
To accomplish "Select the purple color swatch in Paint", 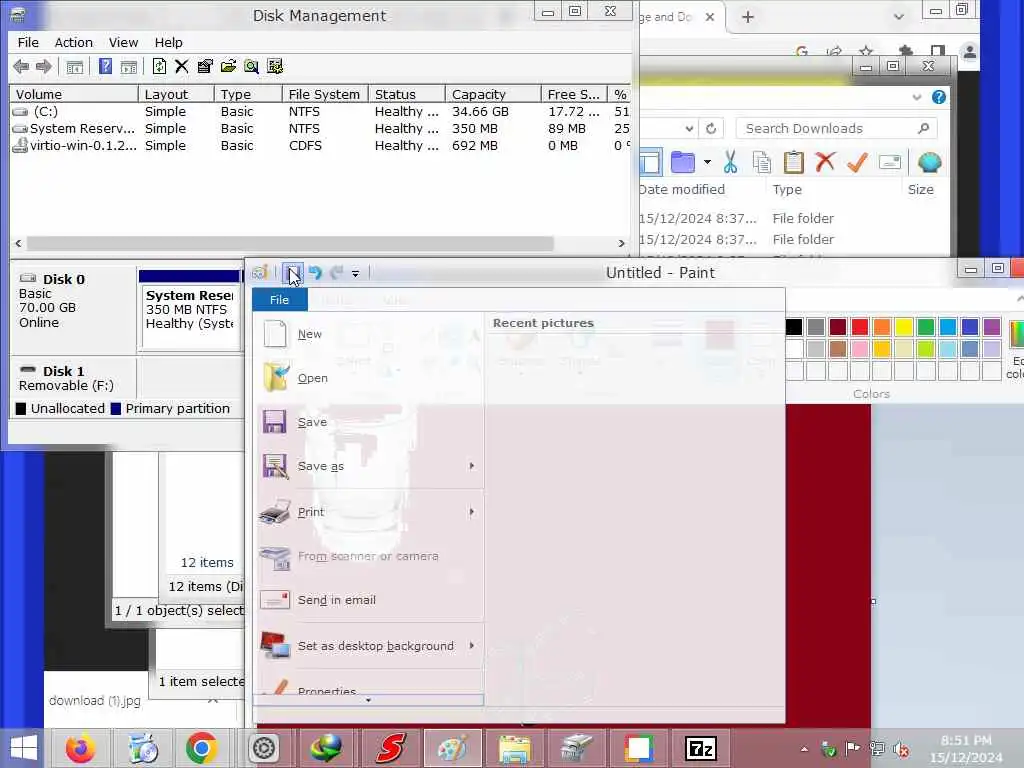I will pyautogui.click(x=991, y=327).
